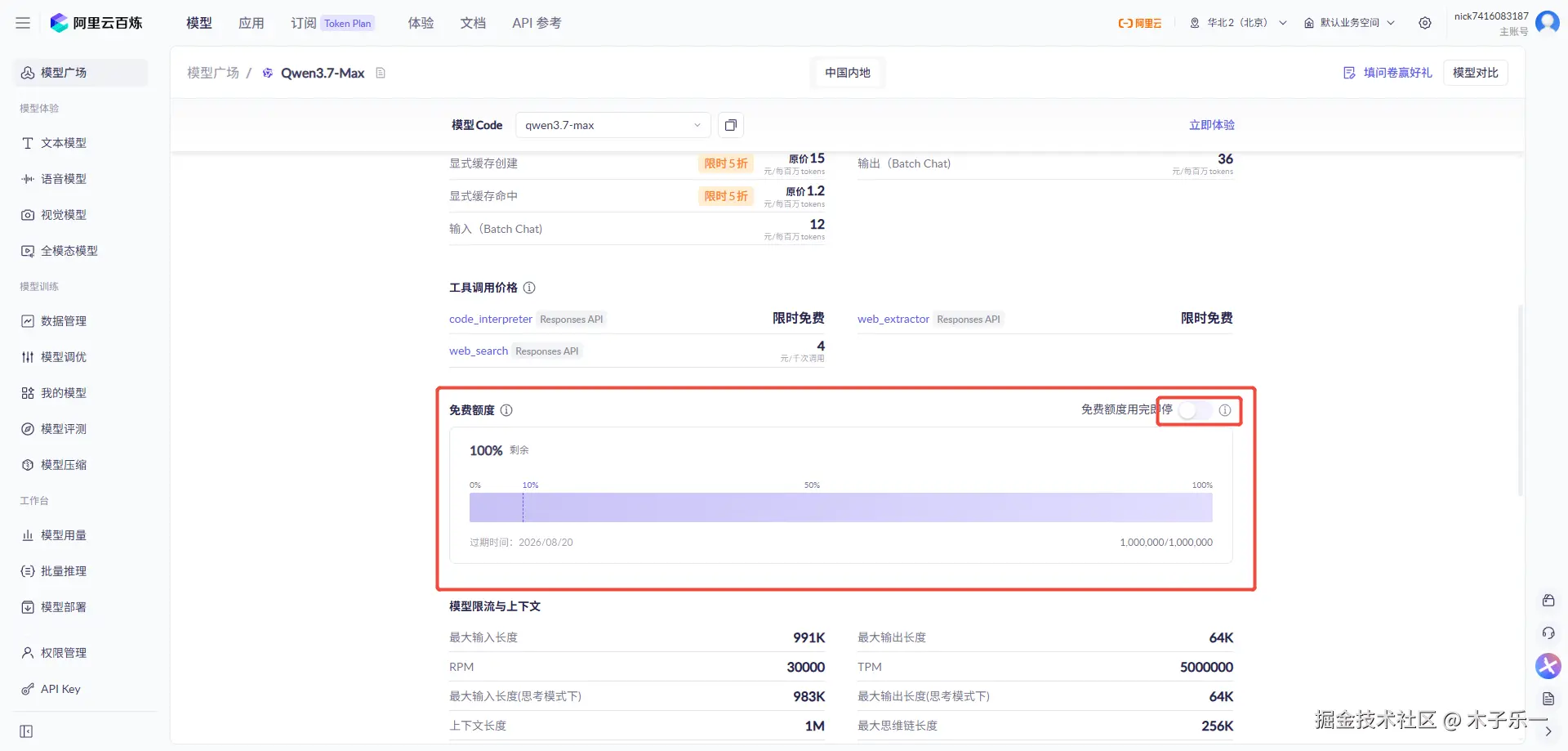Toggle the 免费额度用完即停 switch
Screen dimensions: 1568x751
pyautogui.click(x=1195, y=410)
